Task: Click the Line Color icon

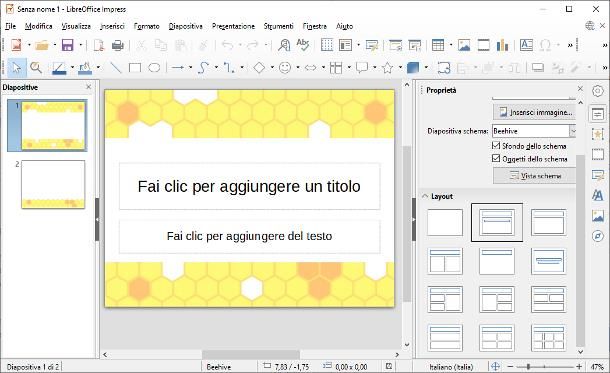Action: 59,68
